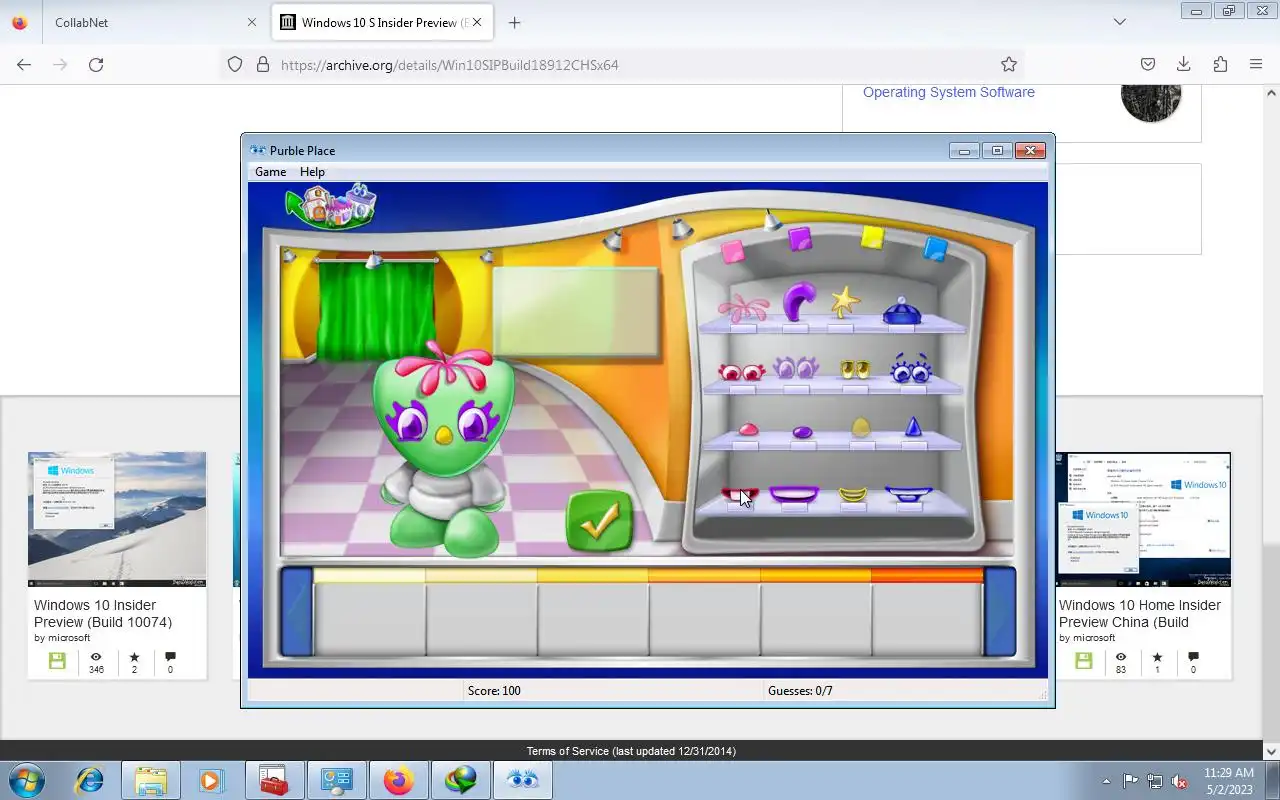
Task: Pick the blue color lamp swatch
Action: coord(936,248)
